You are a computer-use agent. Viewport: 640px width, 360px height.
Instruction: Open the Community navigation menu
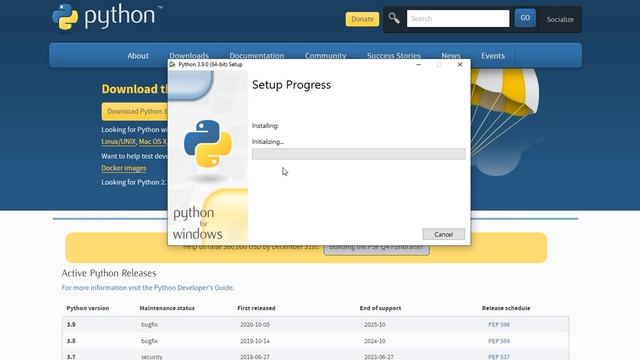coord(325,55)
